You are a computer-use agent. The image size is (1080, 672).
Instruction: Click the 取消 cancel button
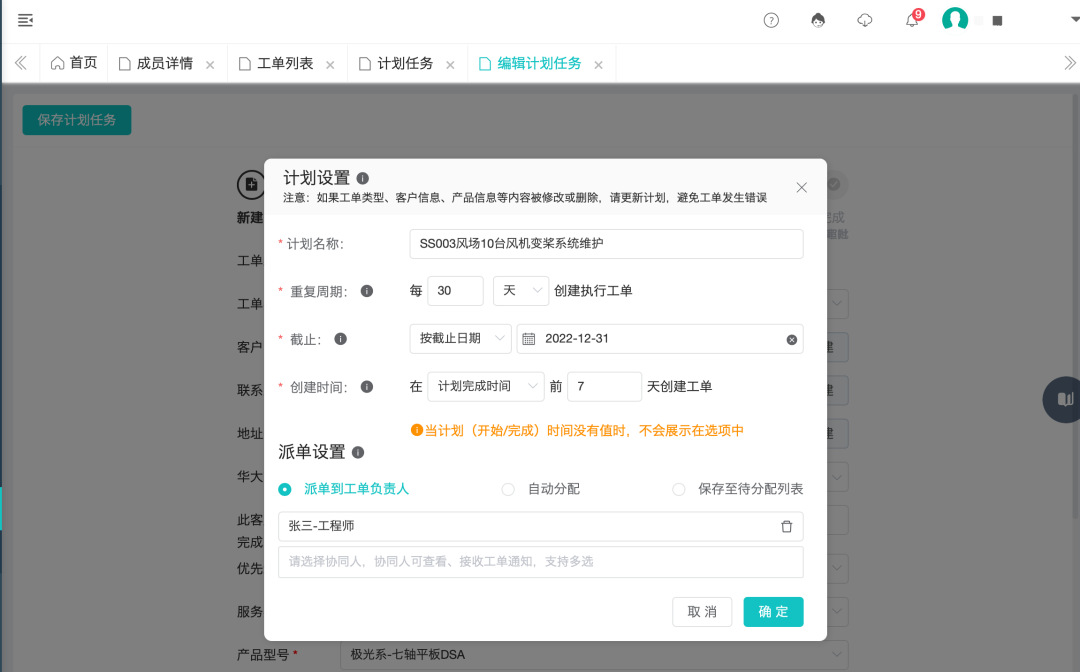tap(702, 612)
